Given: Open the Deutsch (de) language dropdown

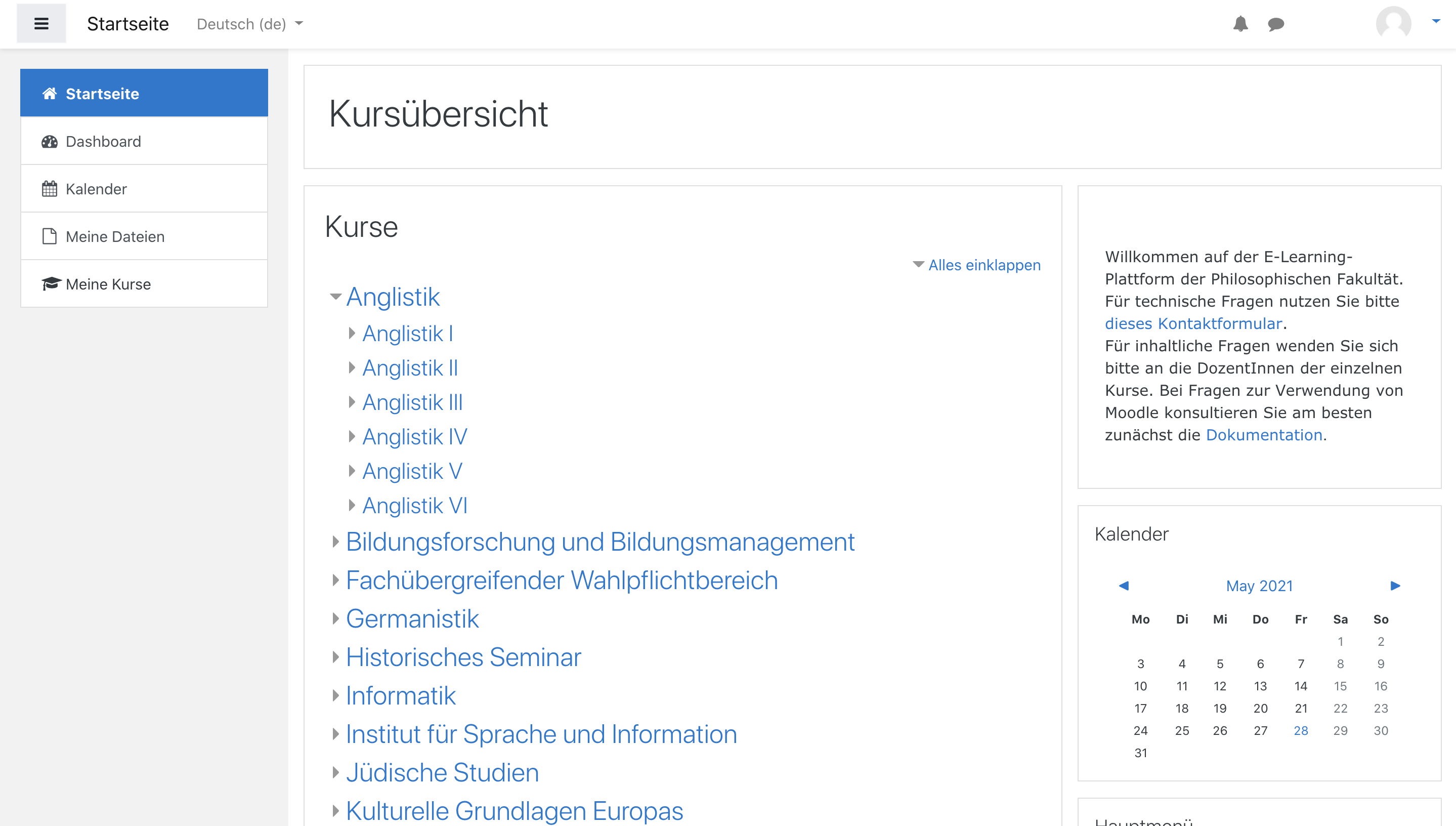Looking at the screenshot, I should 249,24.
